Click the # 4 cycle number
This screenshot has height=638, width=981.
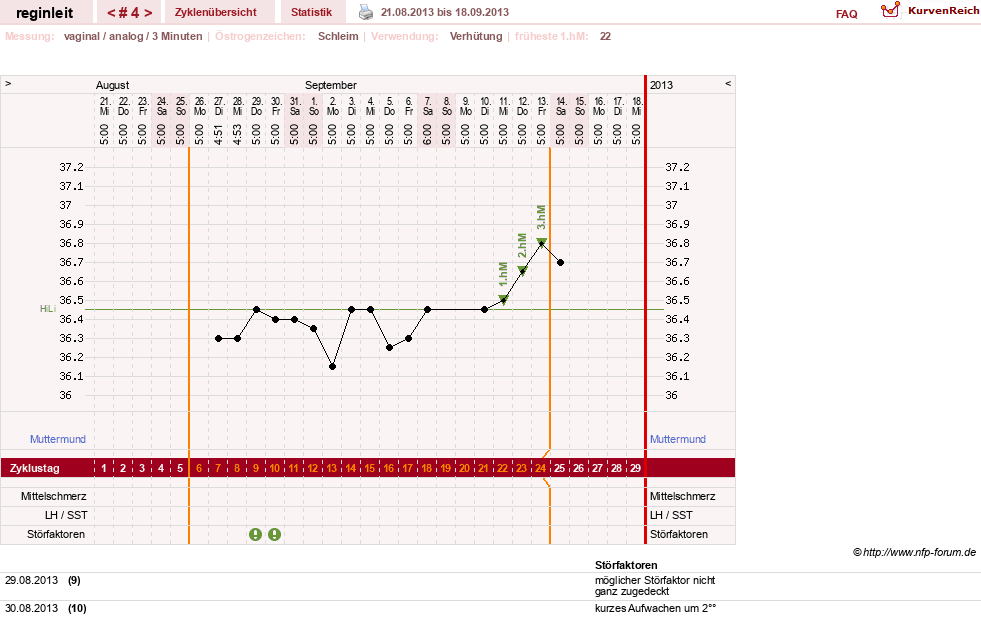(x=130, y=13)
